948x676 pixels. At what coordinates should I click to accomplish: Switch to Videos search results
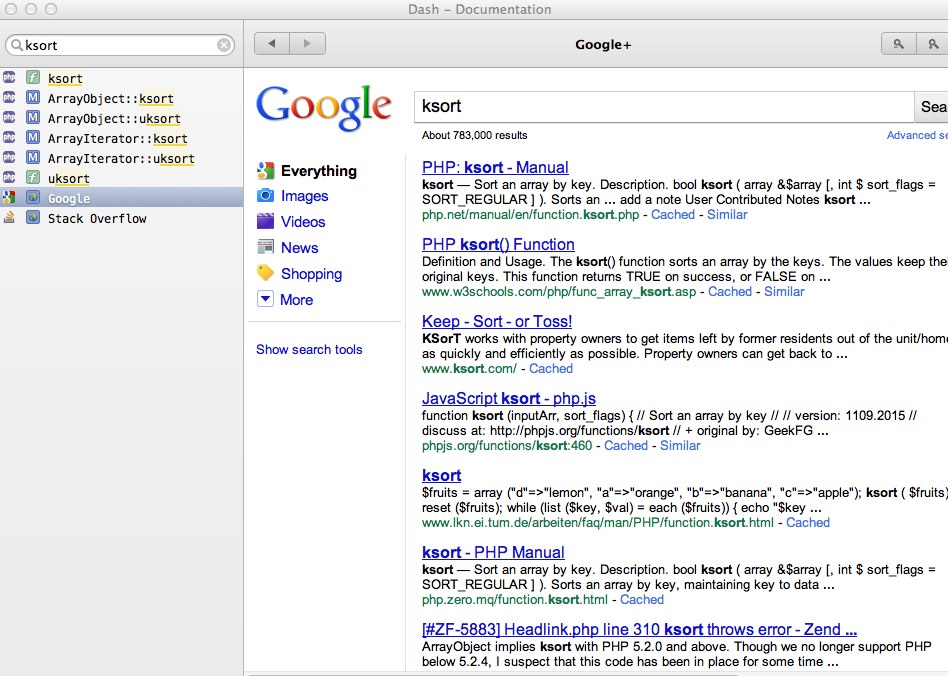pos(303,222)
